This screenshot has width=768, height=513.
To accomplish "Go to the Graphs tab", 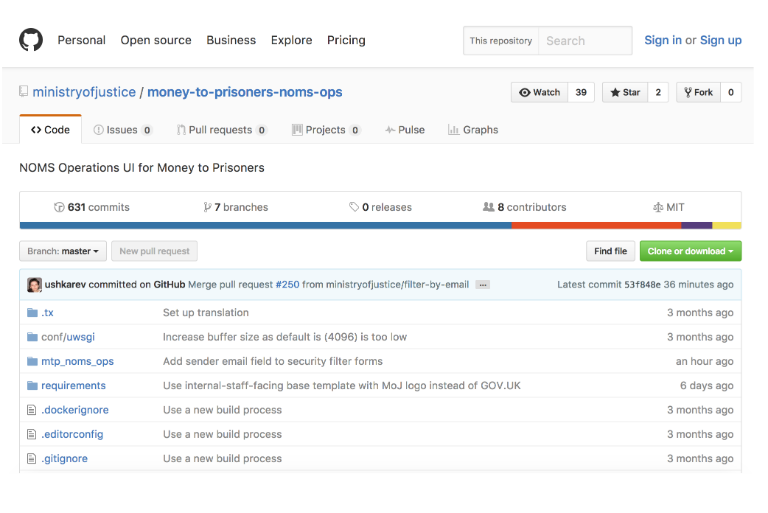I will 473,130.
